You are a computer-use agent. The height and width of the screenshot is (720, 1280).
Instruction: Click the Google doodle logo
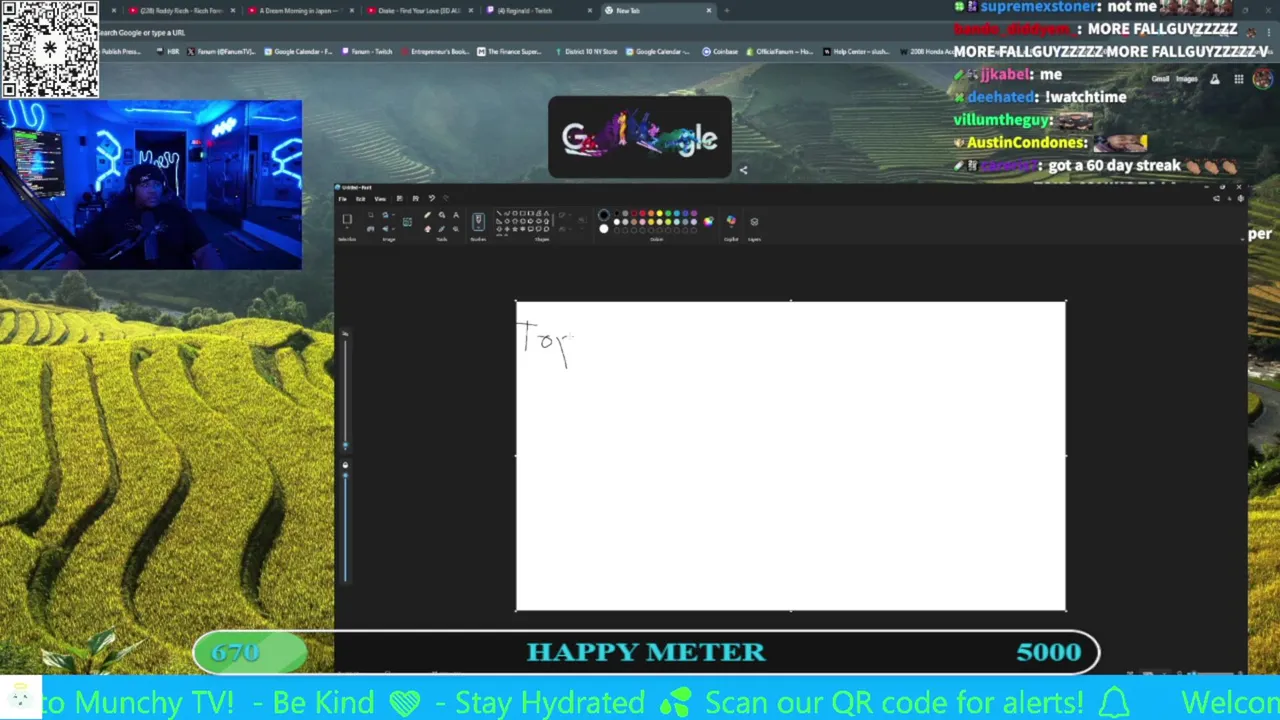tap(640, 137)
